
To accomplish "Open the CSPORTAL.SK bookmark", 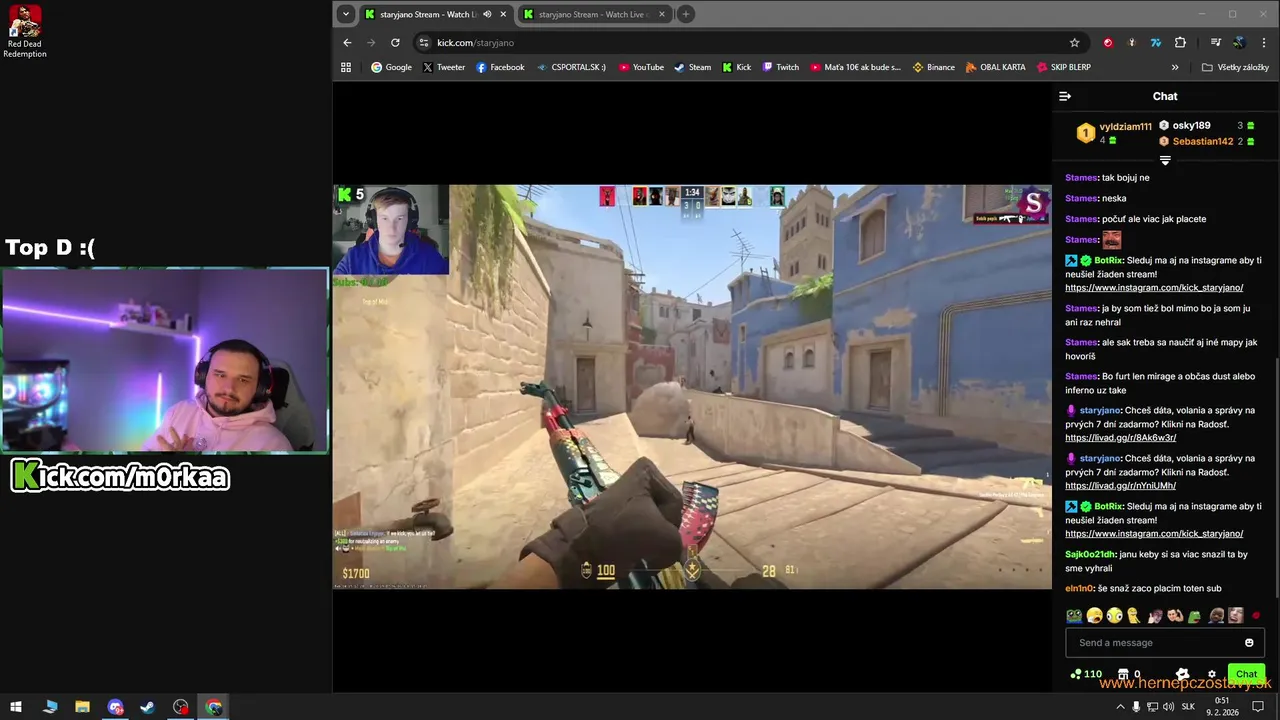I will pyautogui.click(x=571, y=67).
